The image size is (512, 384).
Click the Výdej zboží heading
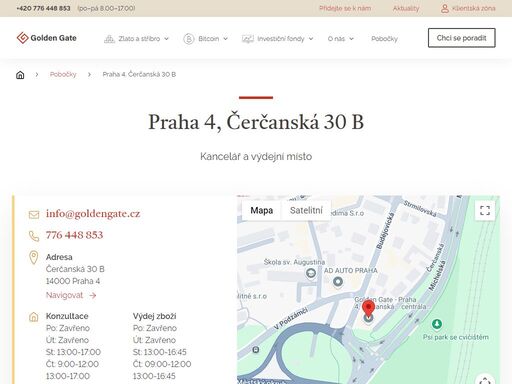coord(154,316)
